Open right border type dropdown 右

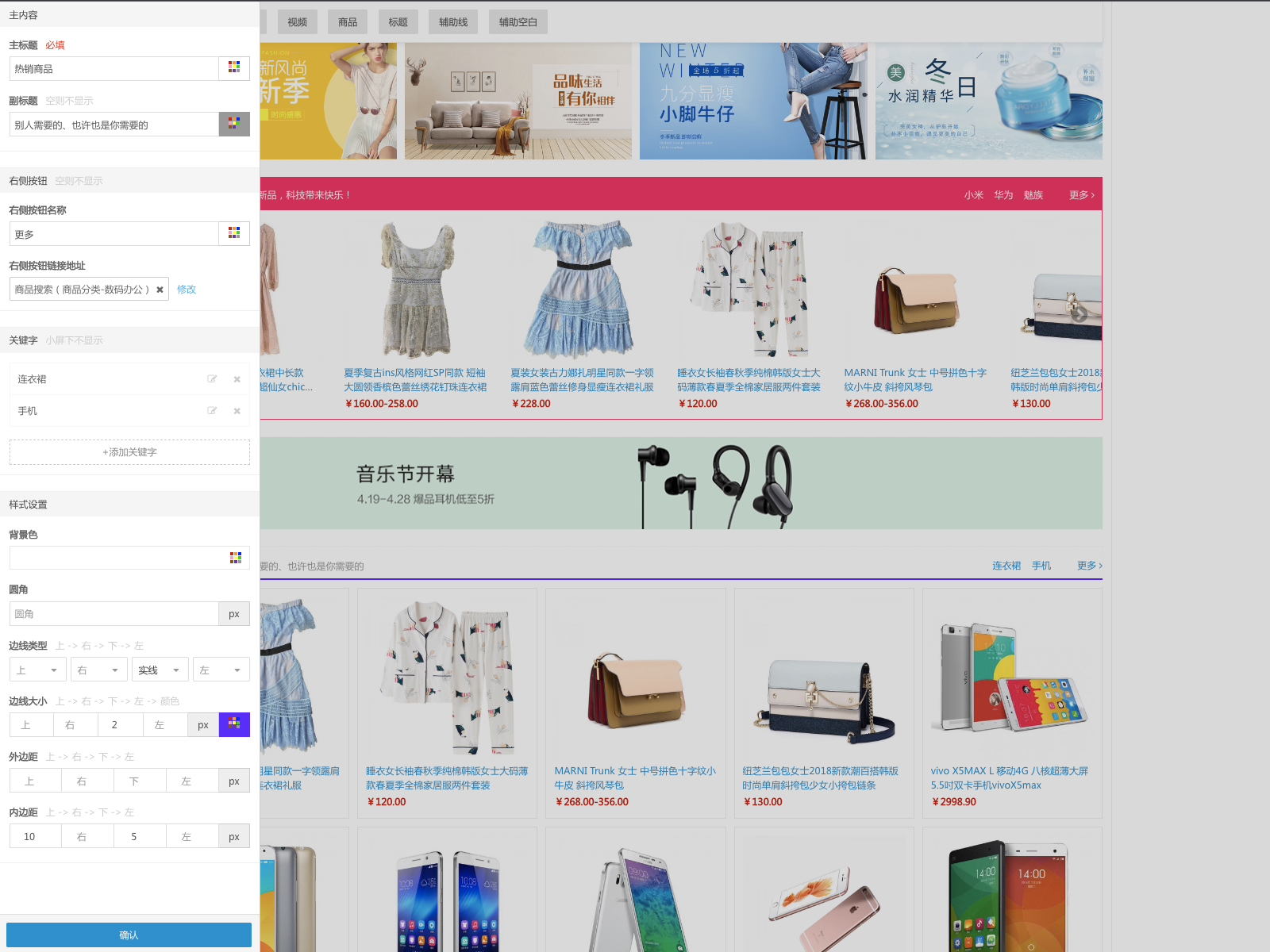[x=99, y=670]
